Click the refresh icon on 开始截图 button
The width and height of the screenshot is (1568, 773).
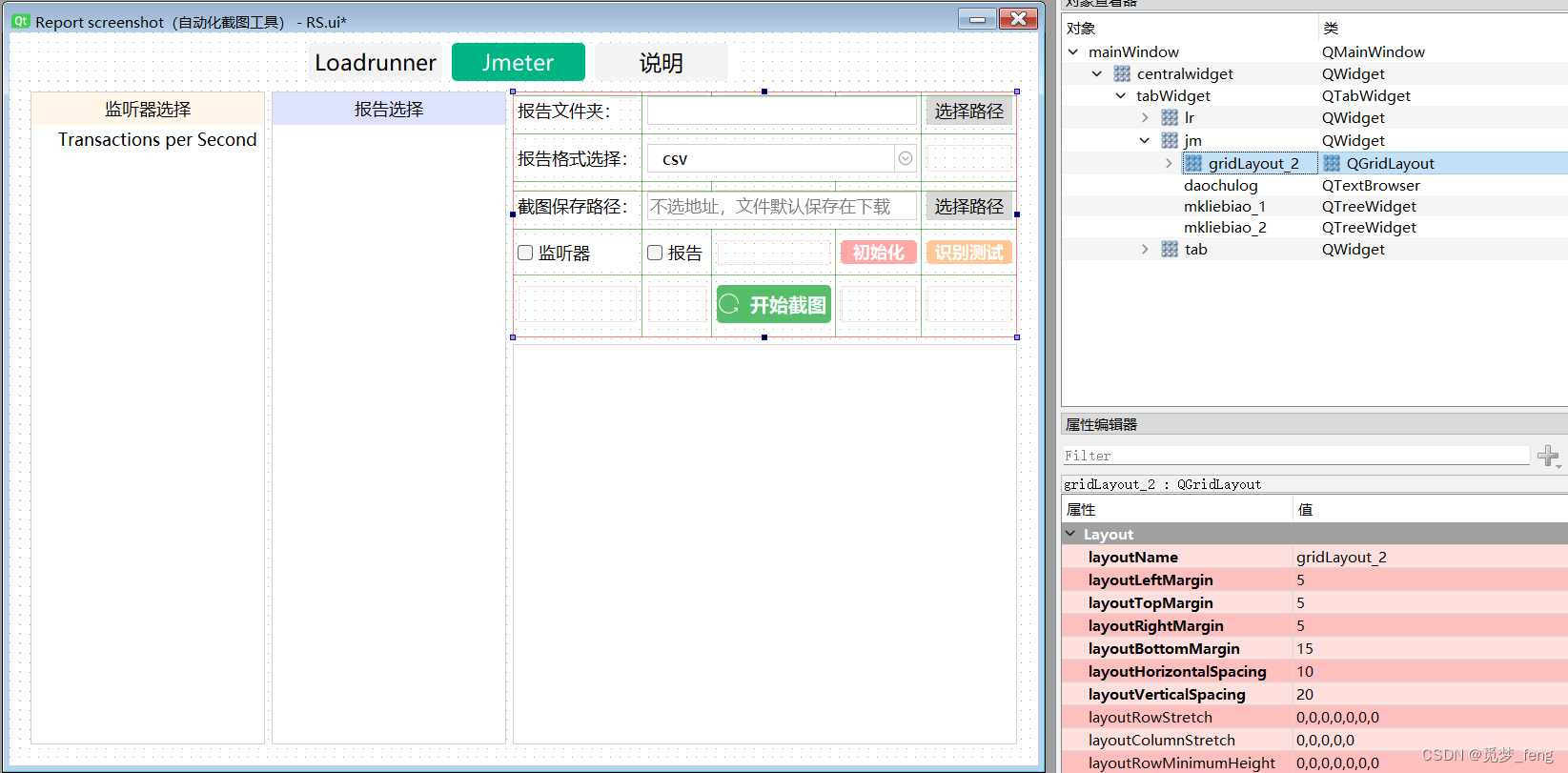[x=729, y=304]
